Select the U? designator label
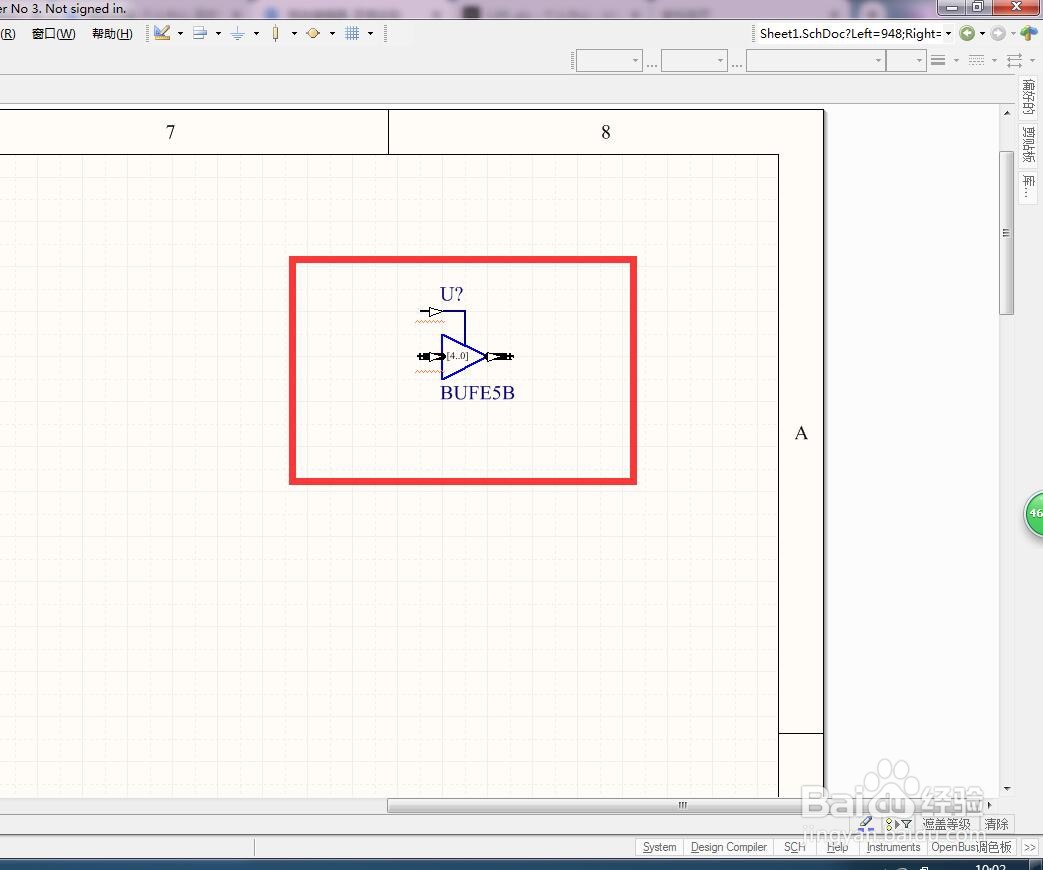Screen dimensions: 1043x870 coord(451,293)
